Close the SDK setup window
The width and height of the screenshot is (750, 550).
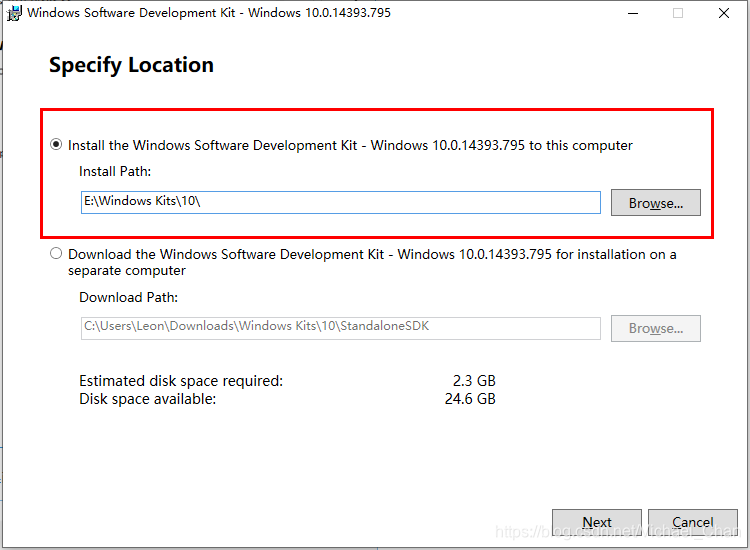724,13
